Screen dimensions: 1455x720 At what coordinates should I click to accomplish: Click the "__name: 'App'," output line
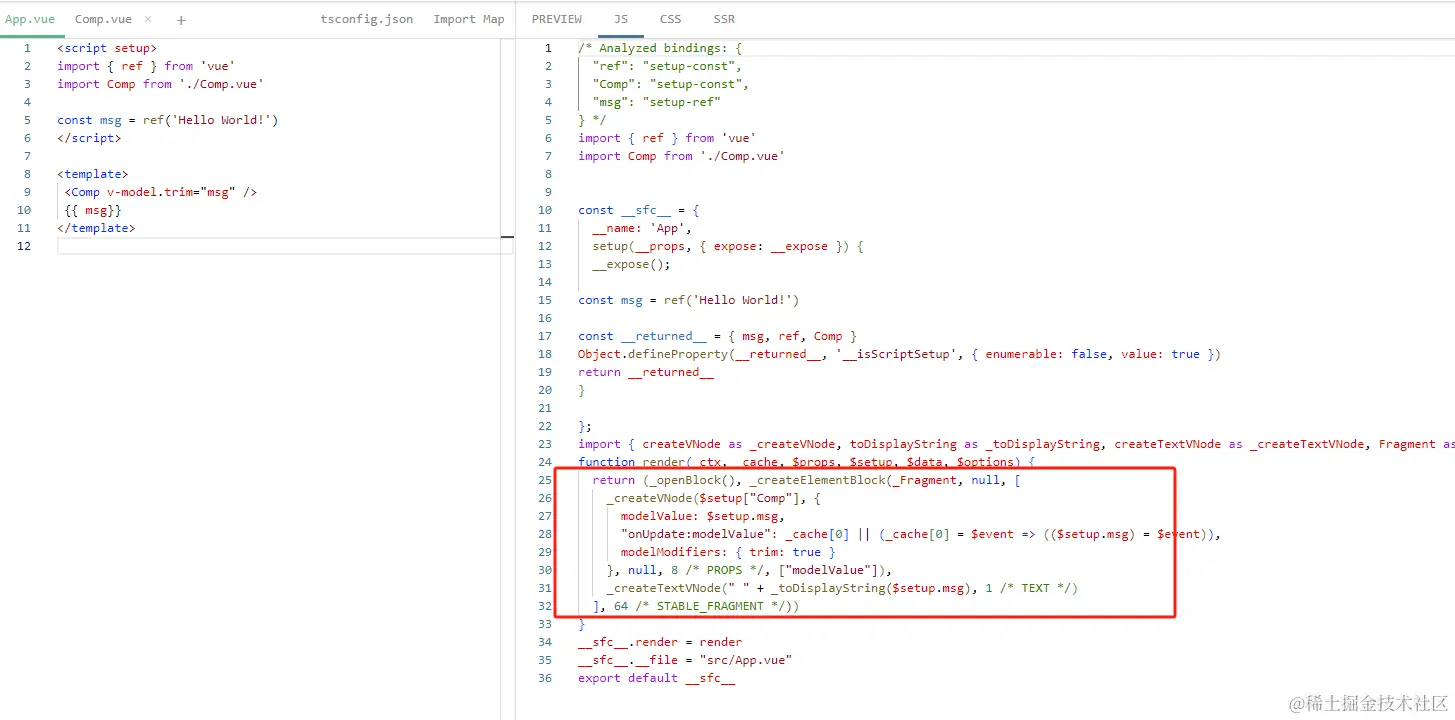[642, 228]
